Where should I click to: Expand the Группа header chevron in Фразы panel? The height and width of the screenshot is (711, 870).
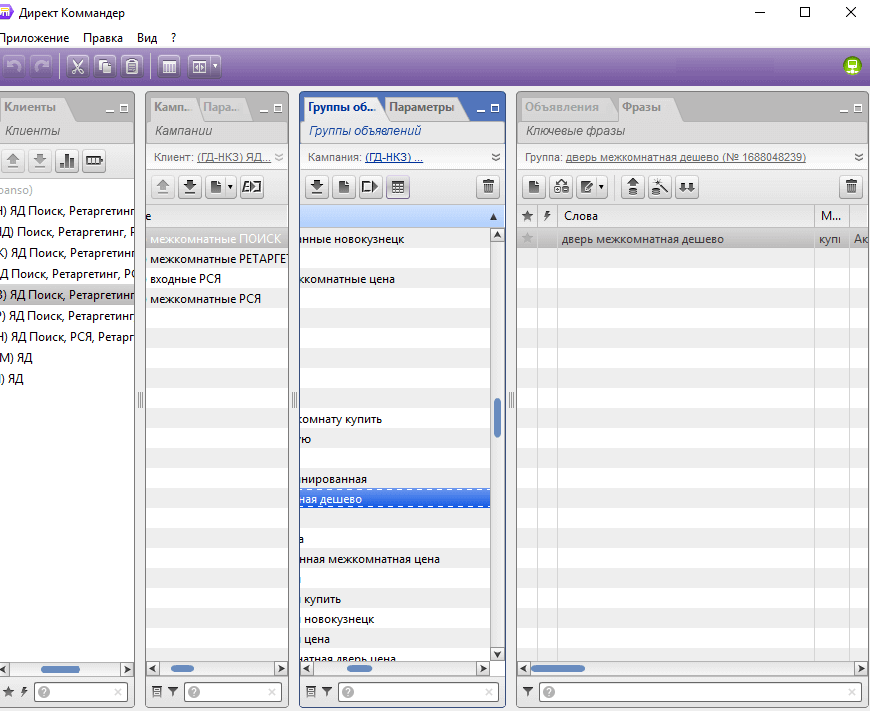coord(858,157)
